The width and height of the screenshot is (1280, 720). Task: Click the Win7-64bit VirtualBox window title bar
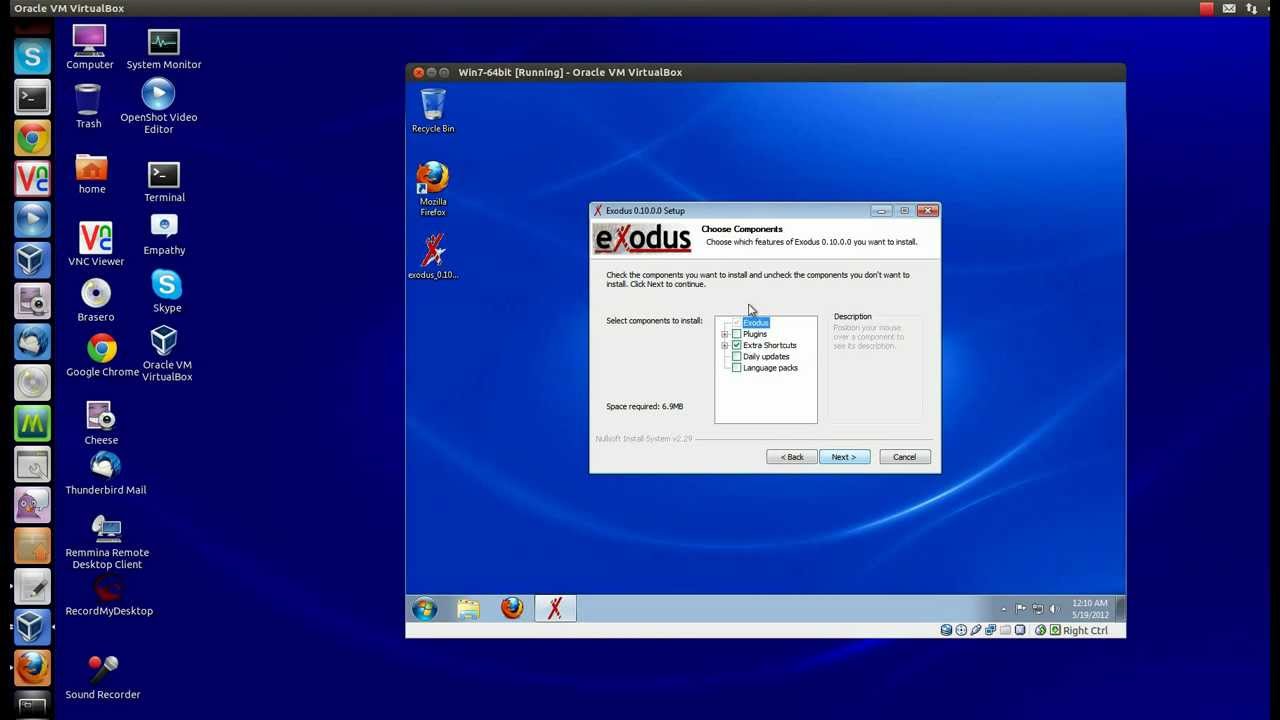pyautogui.click(x=766, y=72)
